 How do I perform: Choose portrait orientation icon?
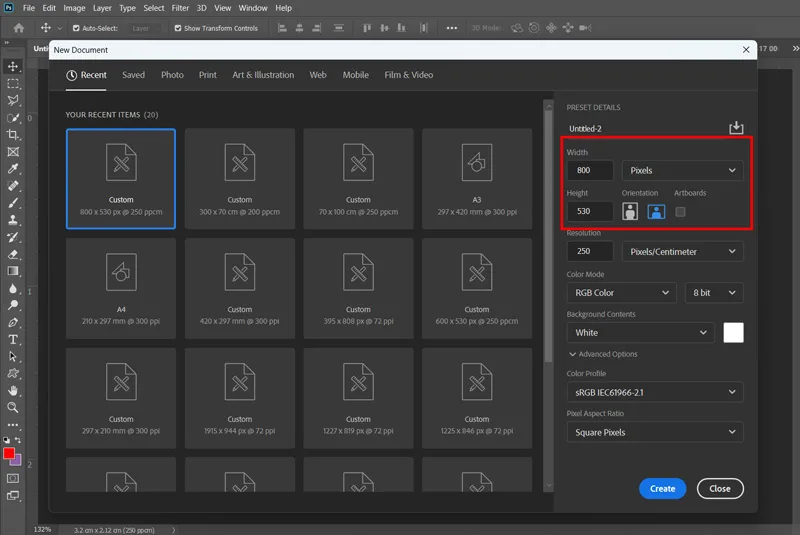point(630,211)
